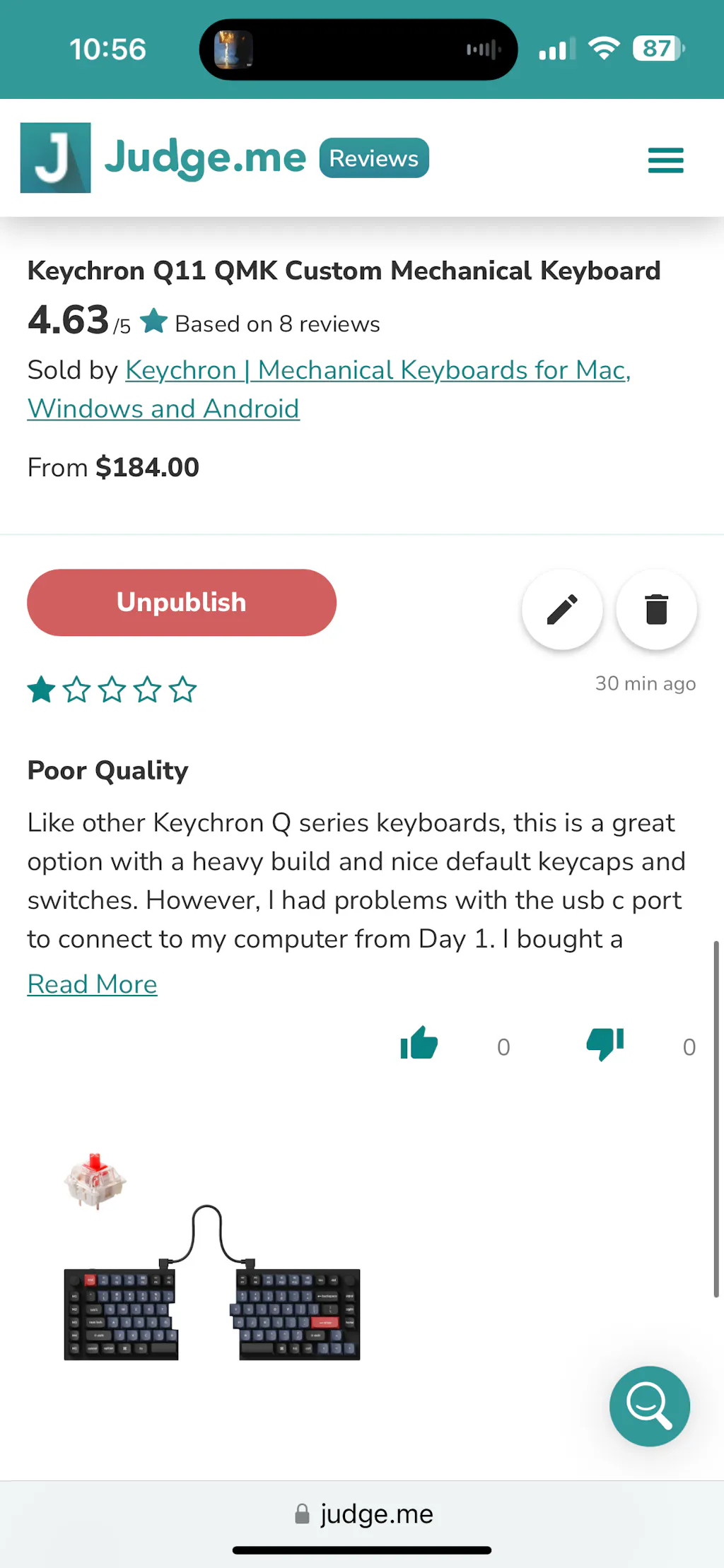Tap the fifth empty rating star
Image resolution: width=724 pixels, height=1568 pixels.
pos(183,690)
